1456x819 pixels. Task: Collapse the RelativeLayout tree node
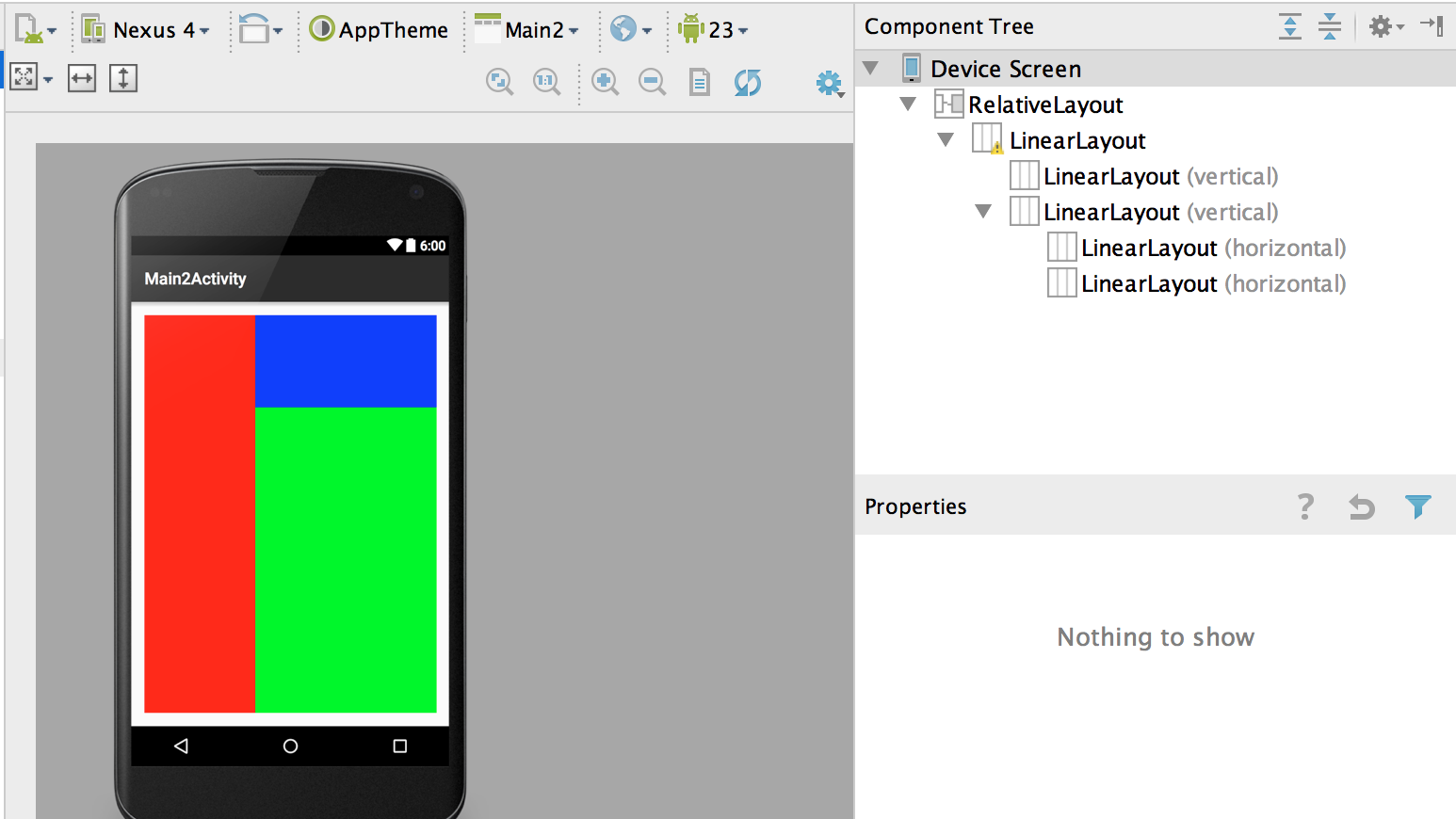click(x=908, y=104)
